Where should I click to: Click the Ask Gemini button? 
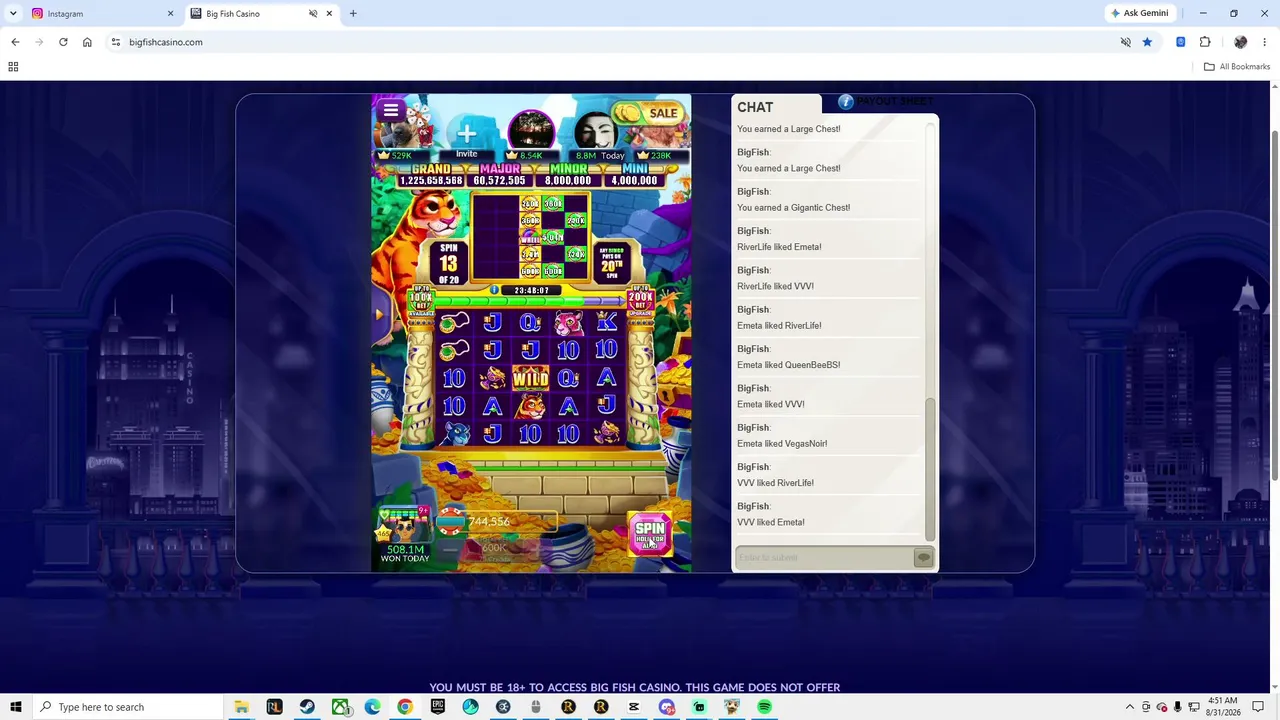pos(1139,14)
